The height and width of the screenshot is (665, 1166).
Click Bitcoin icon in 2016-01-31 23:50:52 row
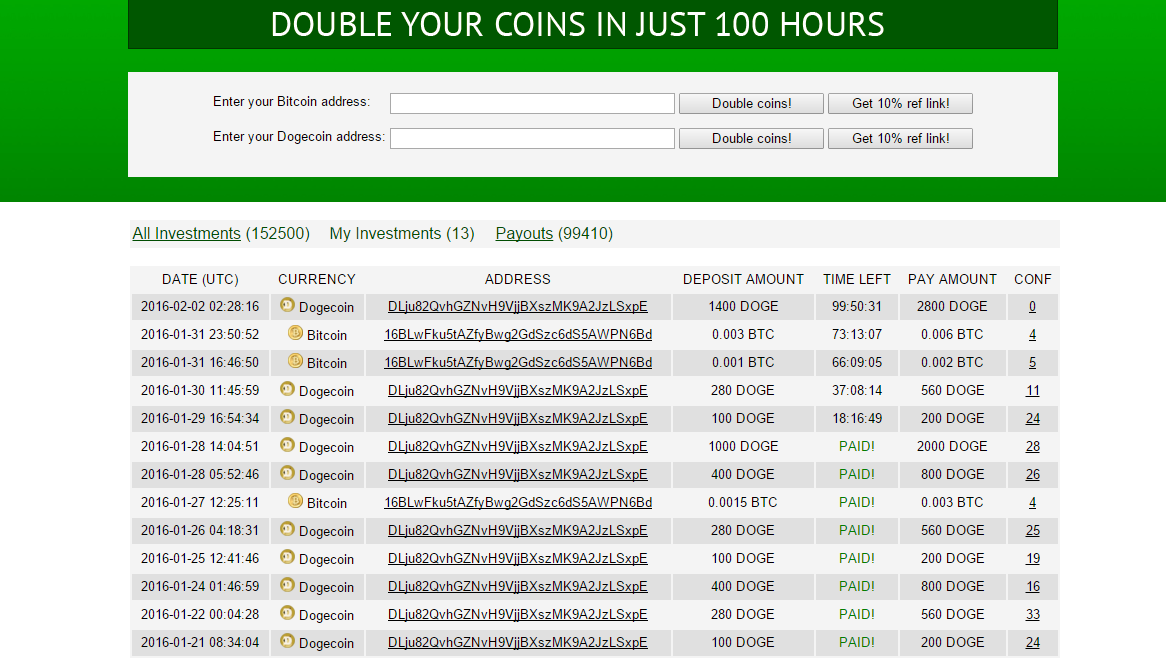click(x=295, y=333)
